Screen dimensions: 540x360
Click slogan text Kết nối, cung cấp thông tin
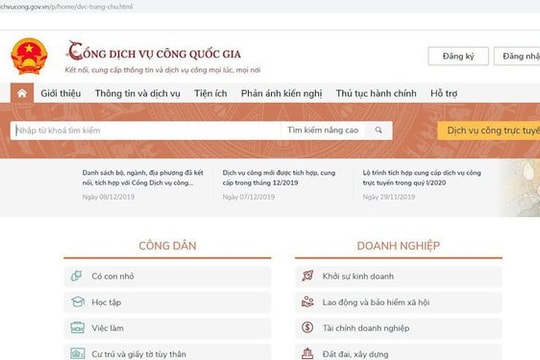tap(163, 70)
